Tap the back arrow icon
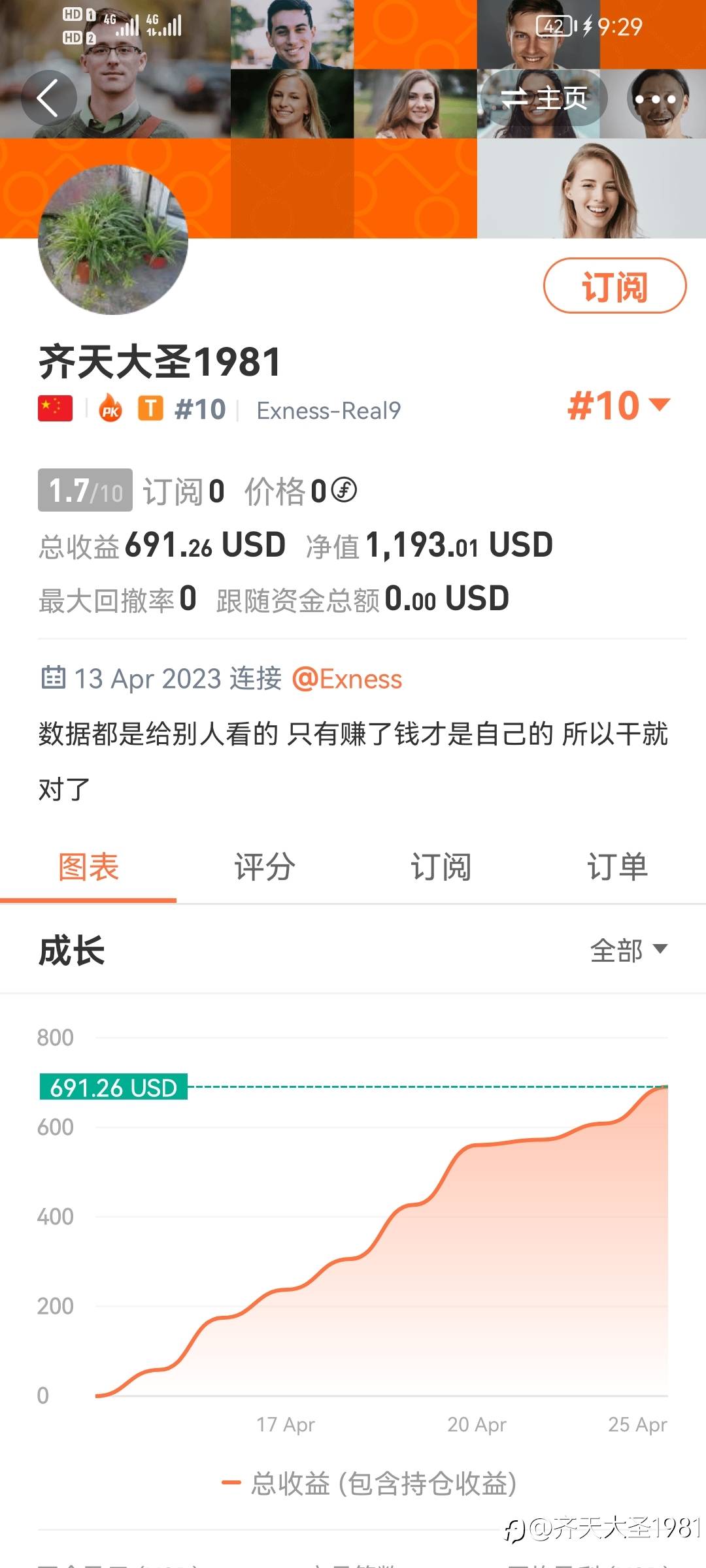Image resolution: width=706 pixels, height=1568 pixels. pos(48,99)
